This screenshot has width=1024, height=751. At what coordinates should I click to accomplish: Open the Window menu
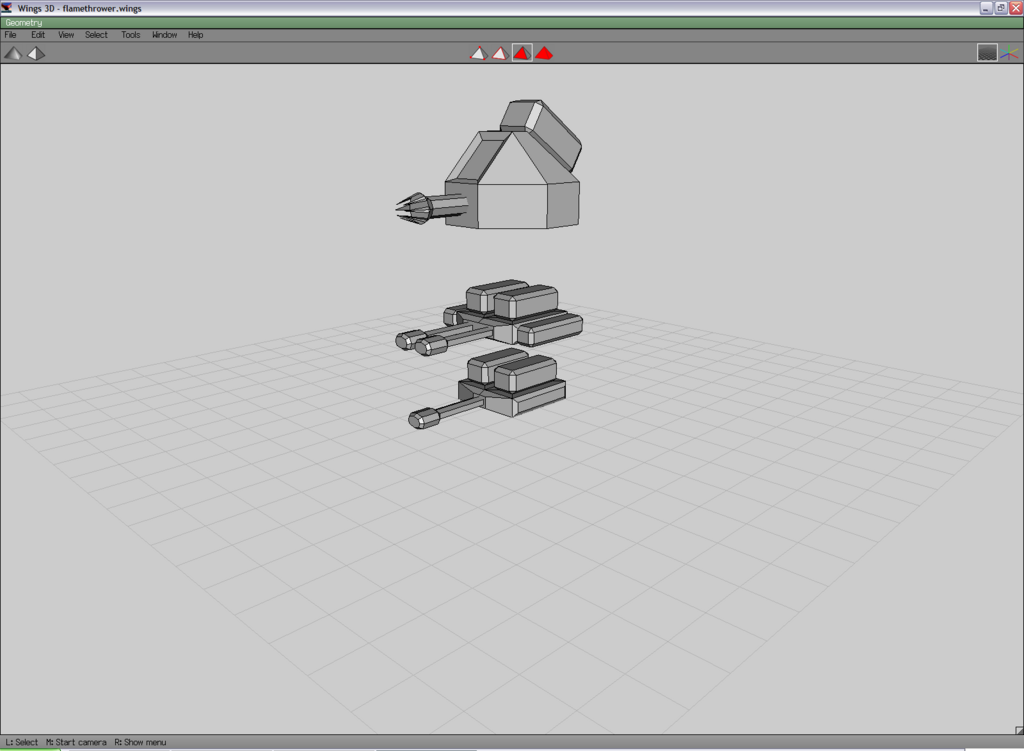164,35
